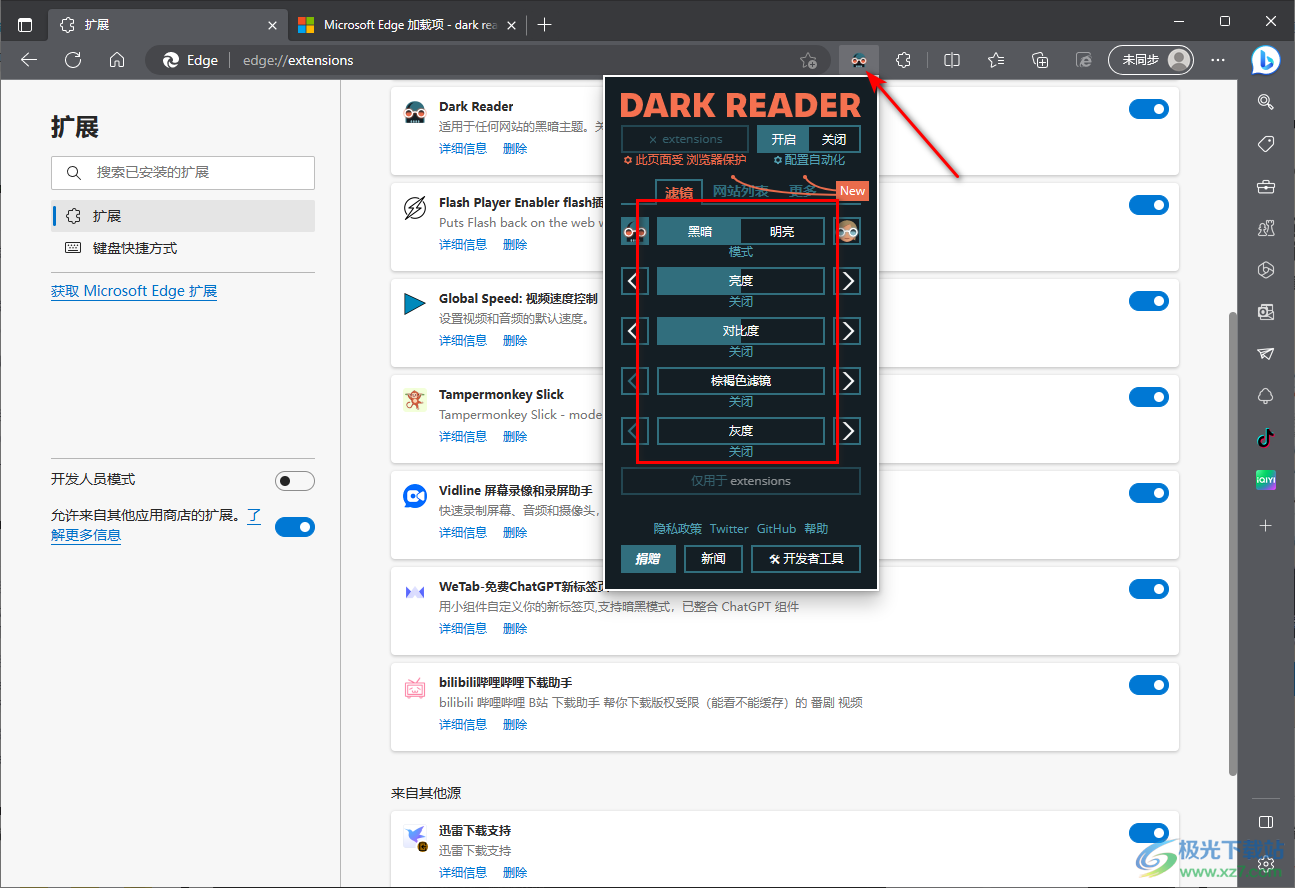1295x888 pixels.
Task: Open split screen from the toolbar
Action: [952, 60]
